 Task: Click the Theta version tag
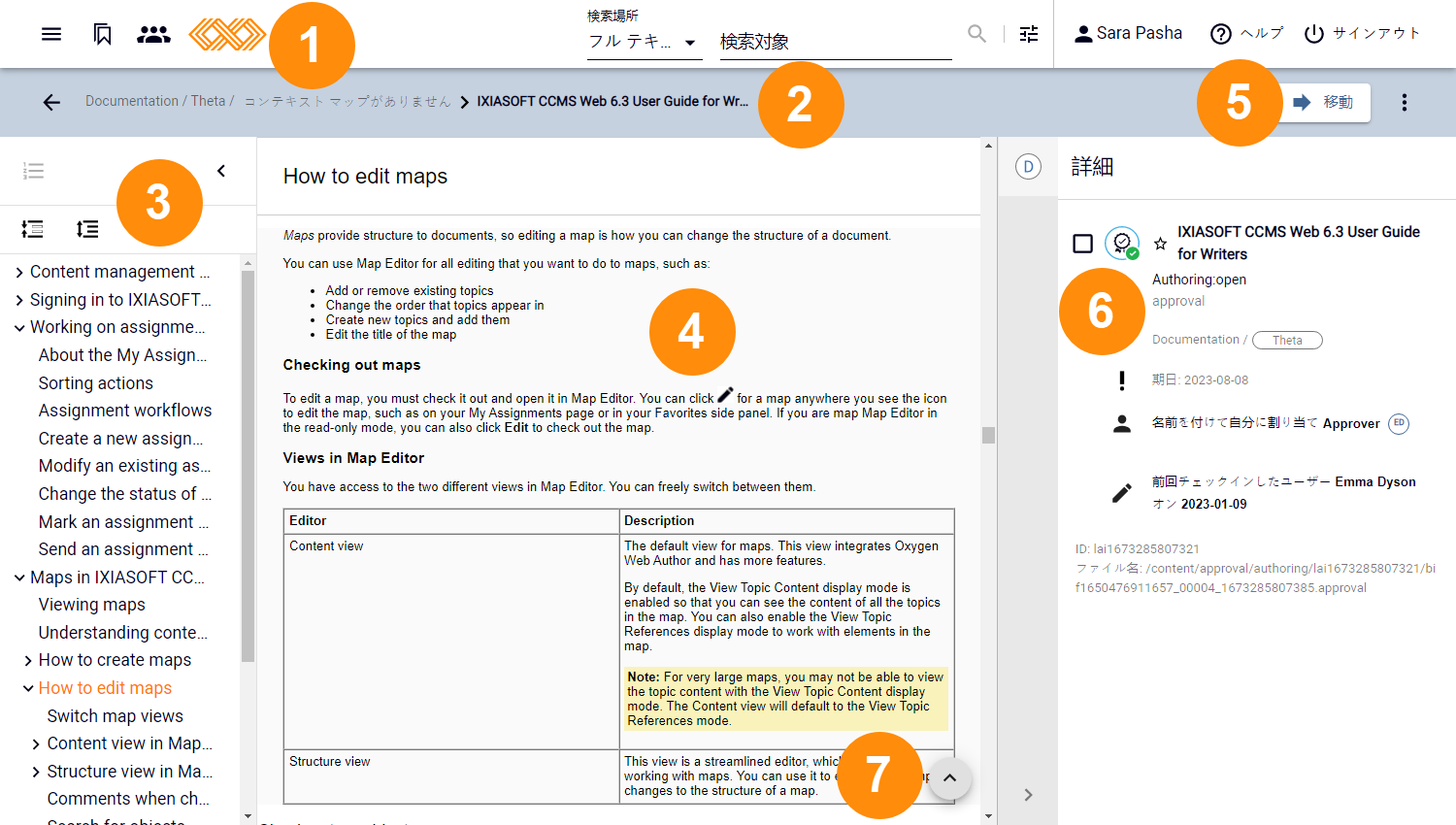1287,340
